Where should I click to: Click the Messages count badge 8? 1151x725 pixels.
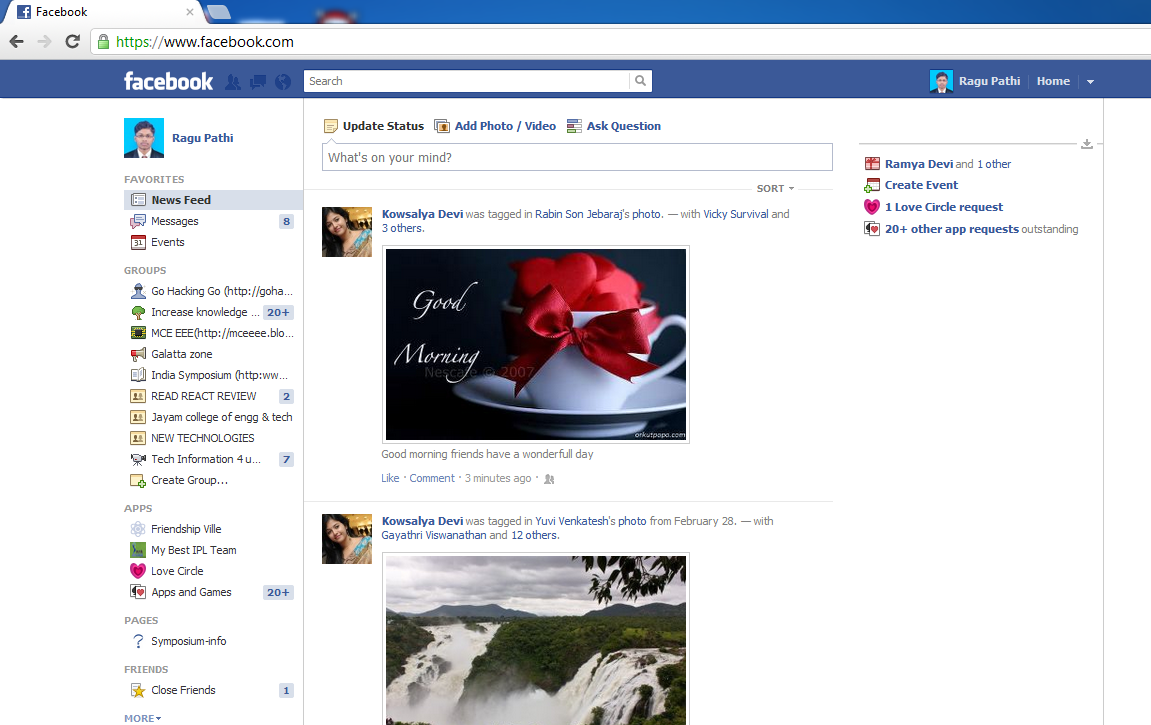point(286,221)
